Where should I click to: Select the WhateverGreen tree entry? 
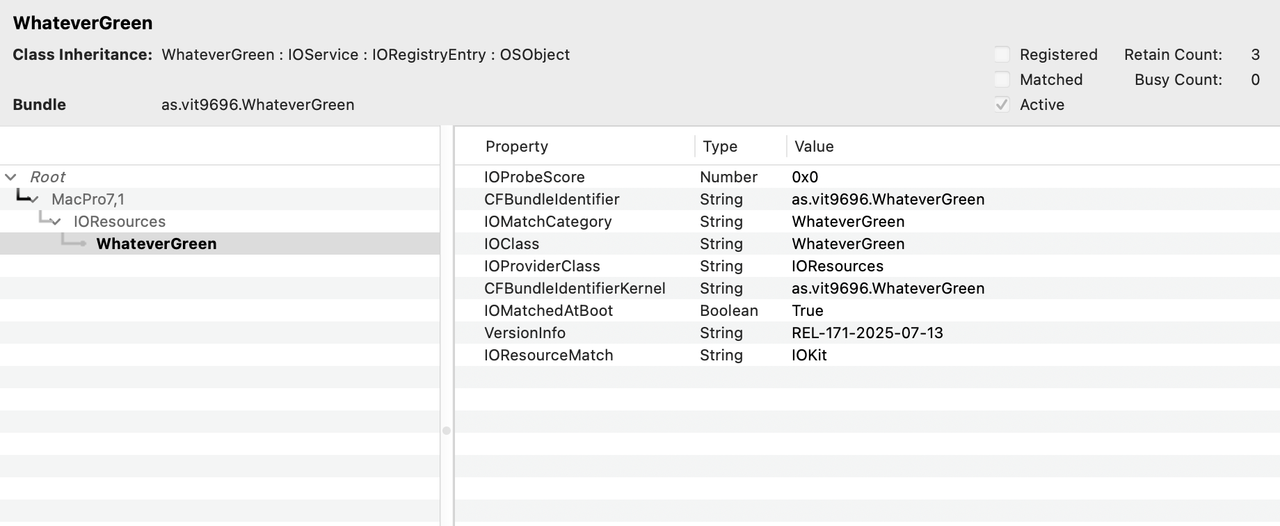point(156,244)
